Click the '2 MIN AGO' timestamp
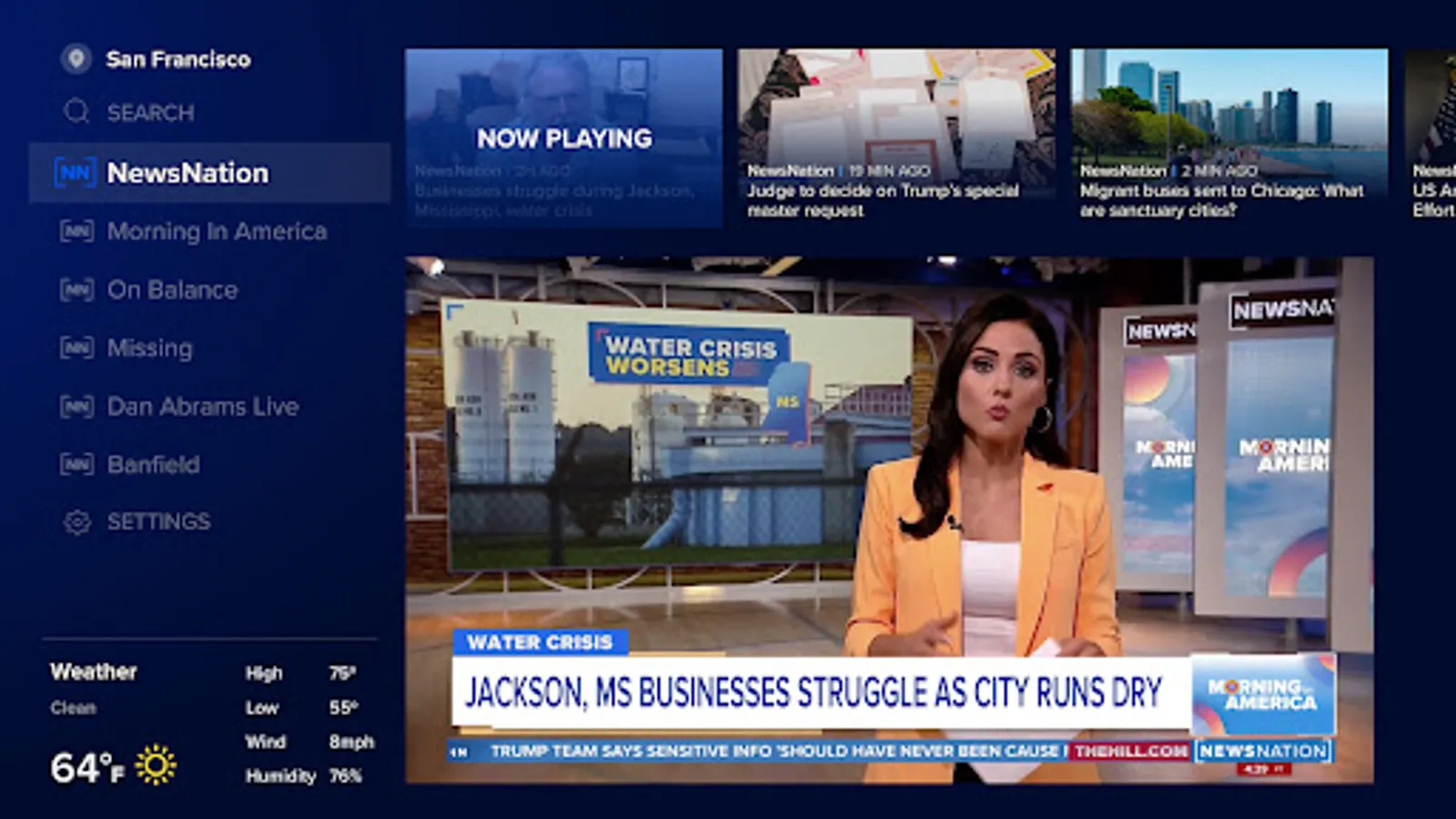This screenshot has height=819, width=1456. [x=1219, y=170]
